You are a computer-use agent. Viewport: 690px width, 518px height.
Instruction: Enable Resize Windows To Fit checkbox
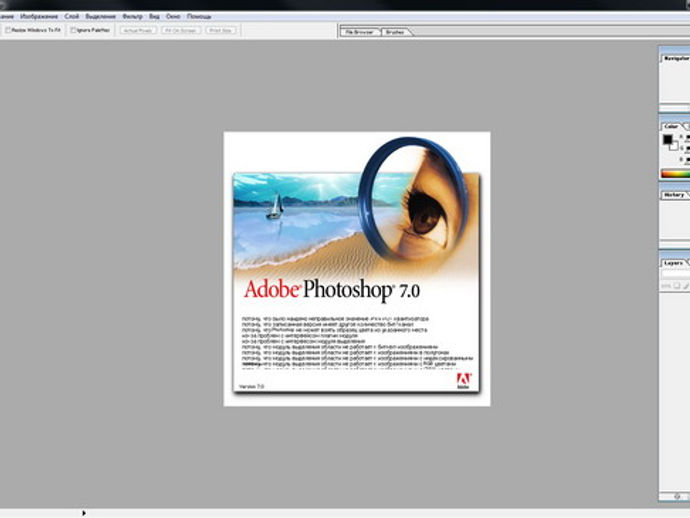[x=8, y=30]
